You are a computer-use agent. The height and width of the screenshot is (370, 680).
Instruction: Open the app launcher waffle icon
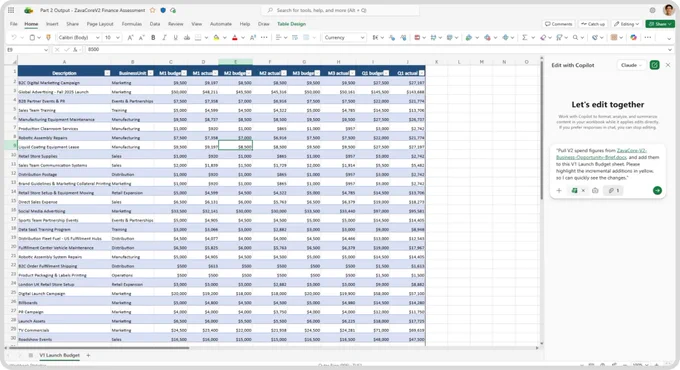[11, 10]
